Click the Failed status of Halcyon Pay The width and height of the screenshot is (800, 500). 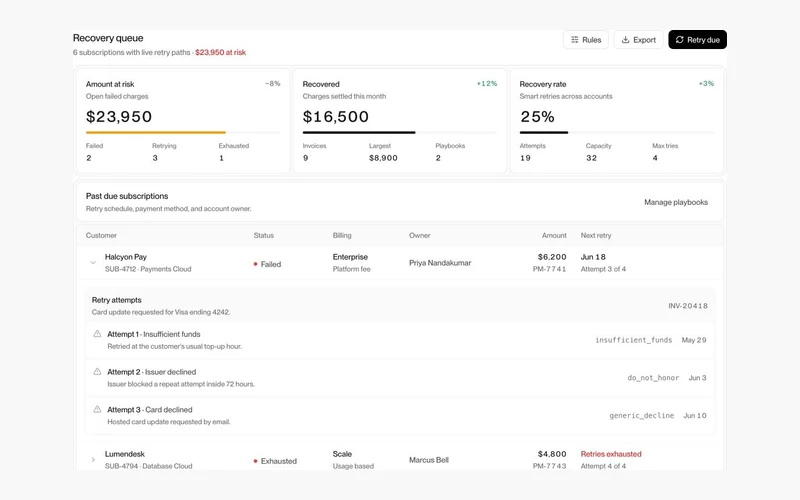click(x=267, y=264)
